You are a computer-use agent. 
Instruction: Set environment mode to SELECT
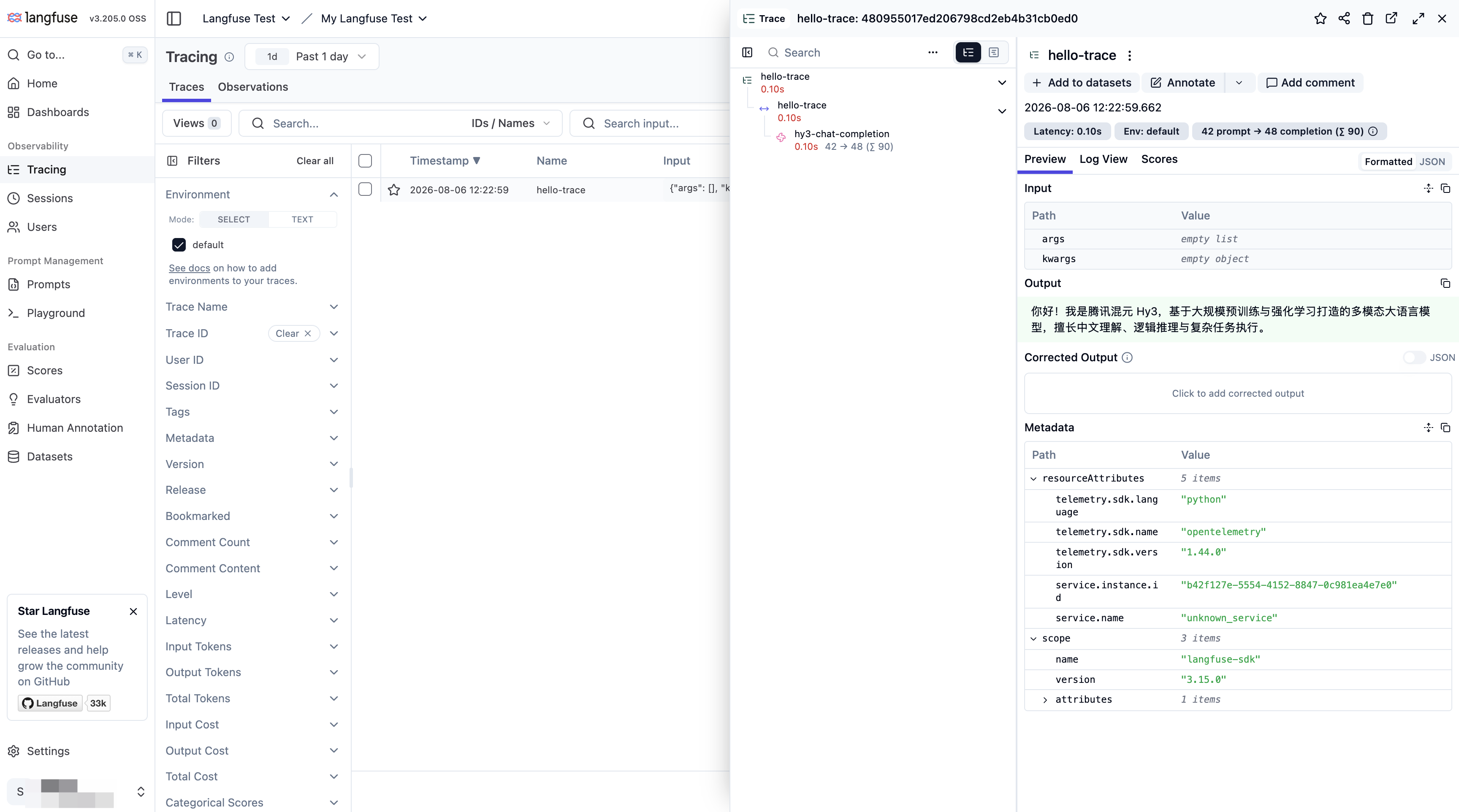[x=234, y=219]
